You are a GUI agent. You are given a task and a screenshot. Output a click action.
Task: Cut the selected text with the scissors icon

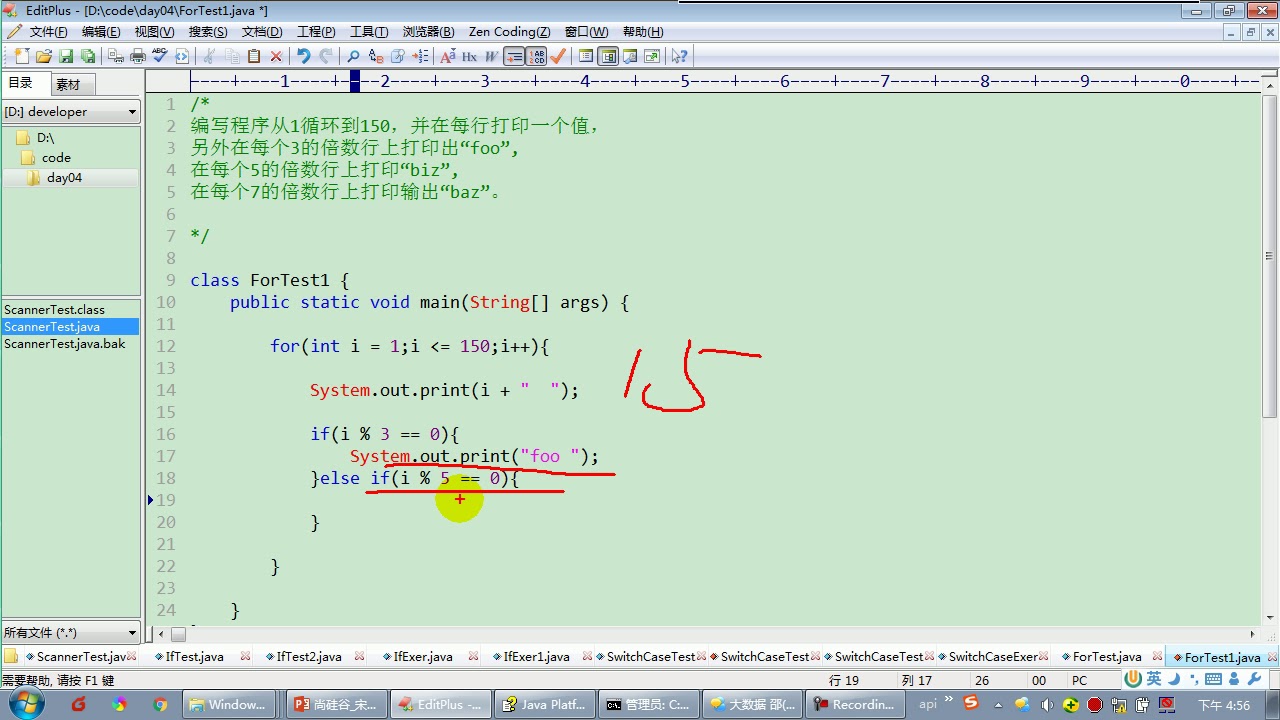[210, 56]
